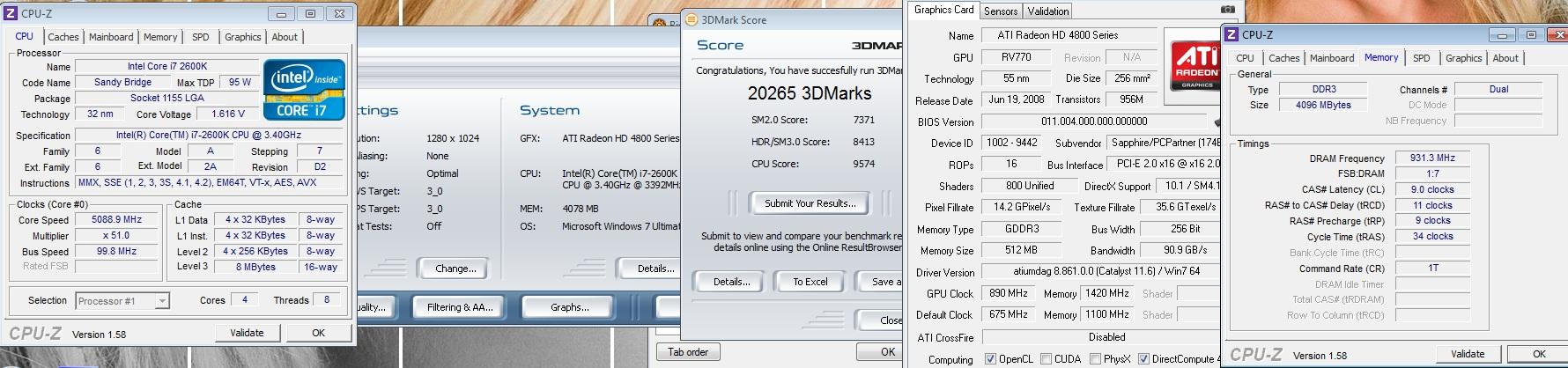Image resolution: width=1568 pixels, height=368 pixels.
Task: Click the 3DMark Score dialog title icon
Action: point(691,19)
